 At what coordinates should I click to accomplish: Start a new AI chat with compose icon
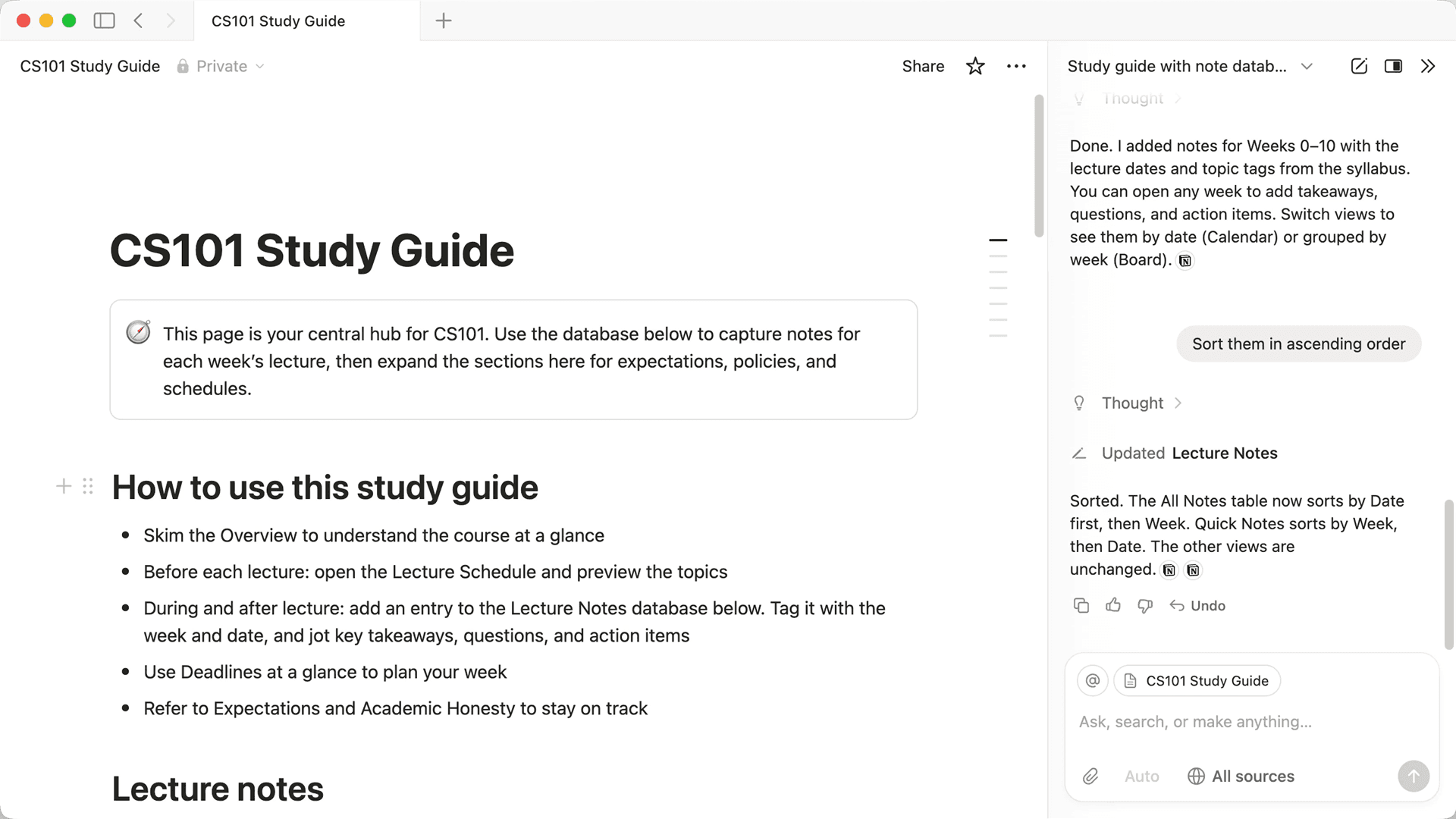[x=1359, y=66]
